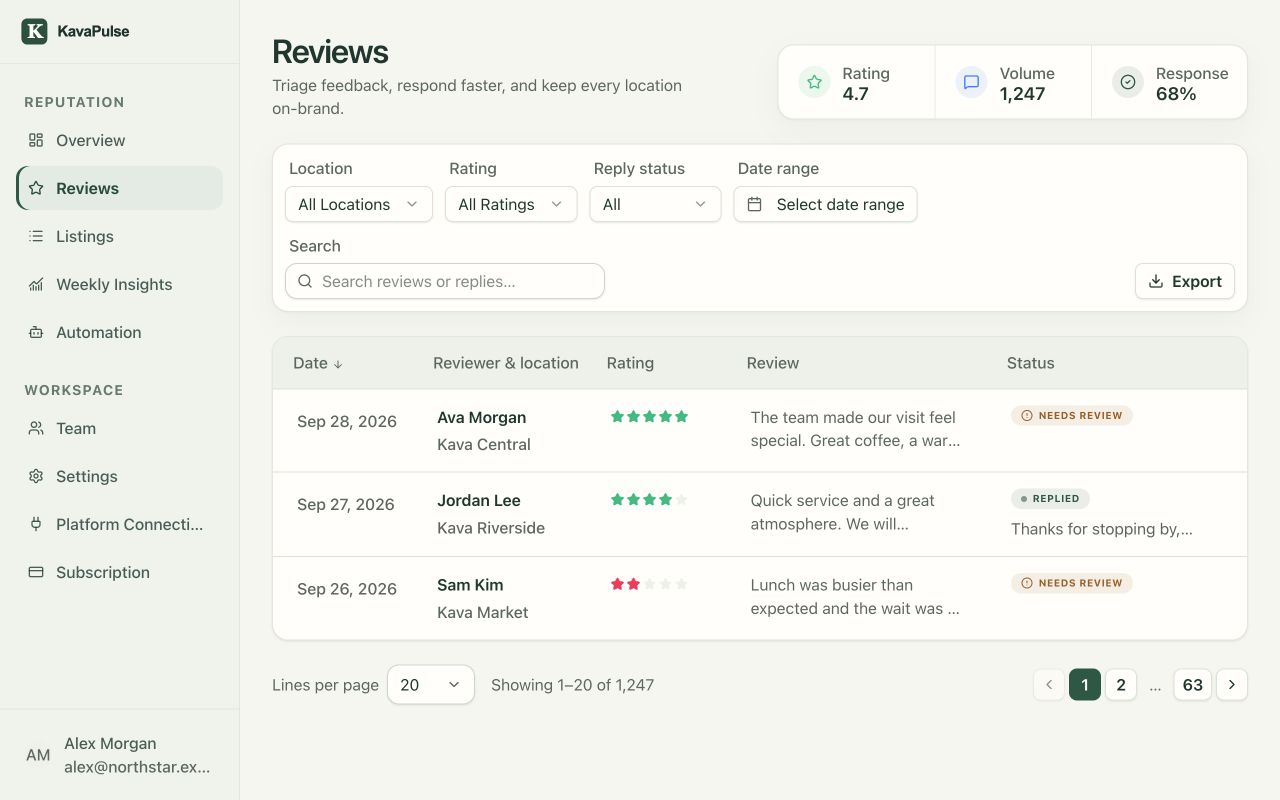Open the Lines per page dropdown
Viewport: 1280px width, 800px height.
pos(431,685)
